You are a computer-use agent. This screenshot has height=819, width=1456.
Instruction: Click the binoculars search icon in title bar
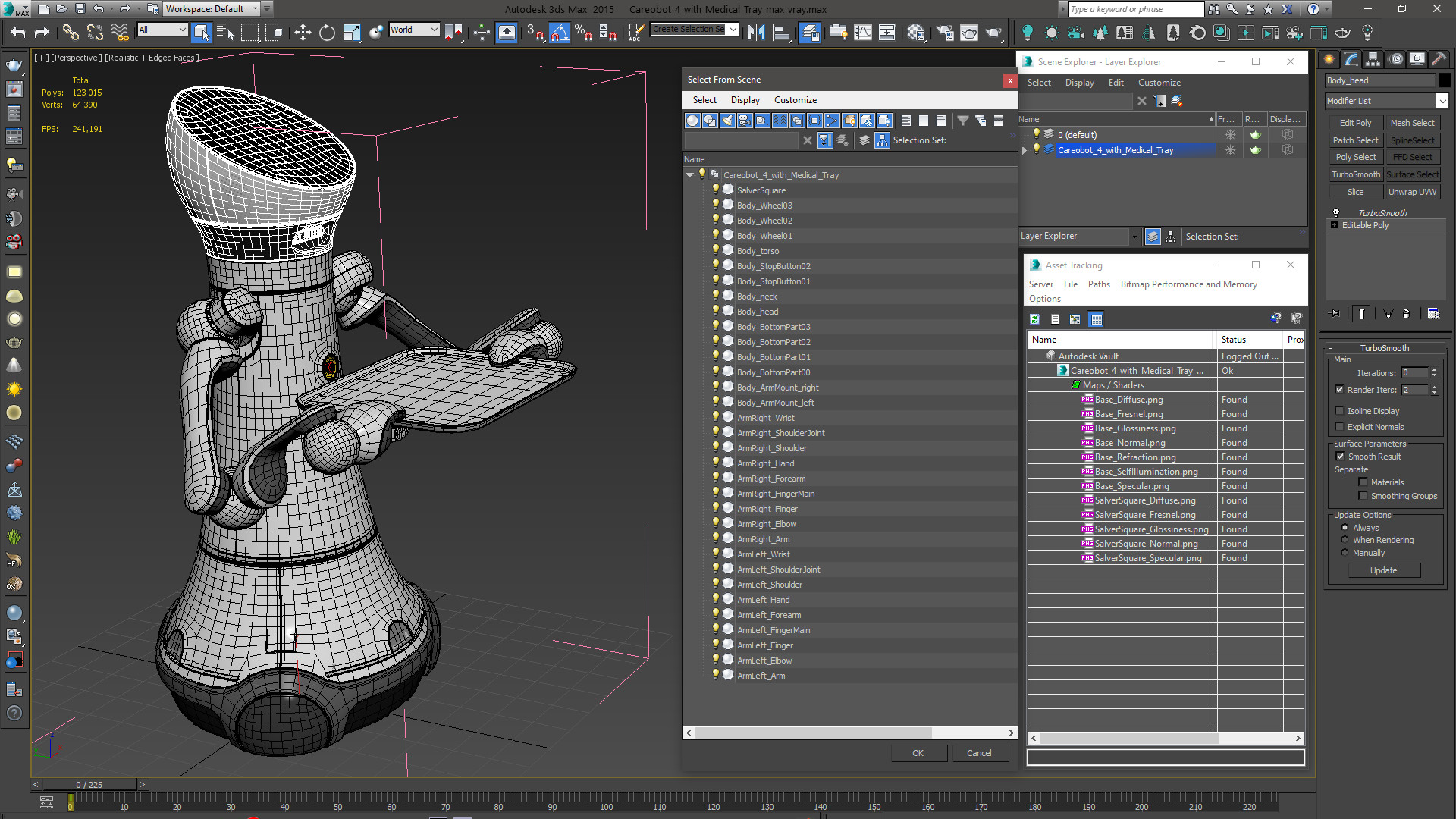(x=1214, y=9)
